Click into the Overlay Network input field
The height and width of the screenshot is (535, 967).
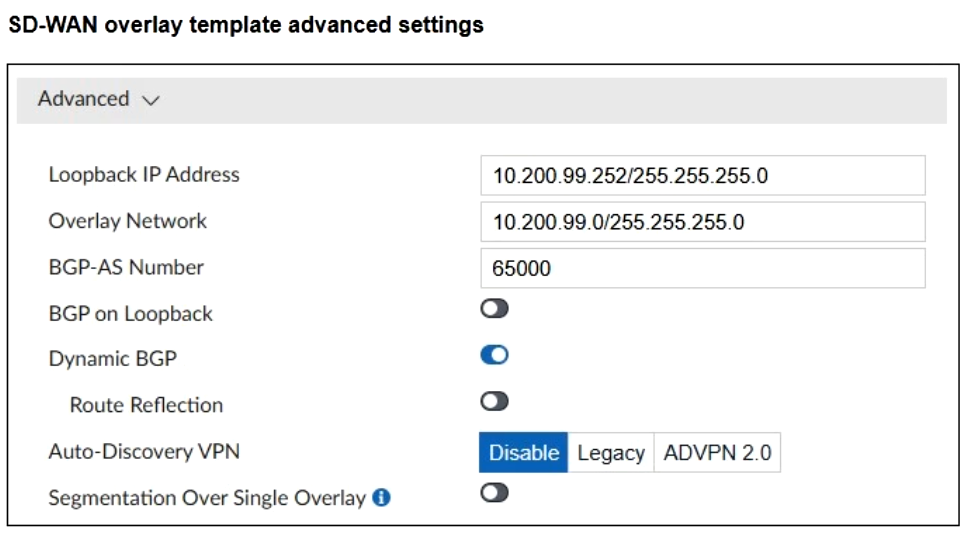pyautogui.click(x=702, y=222)
